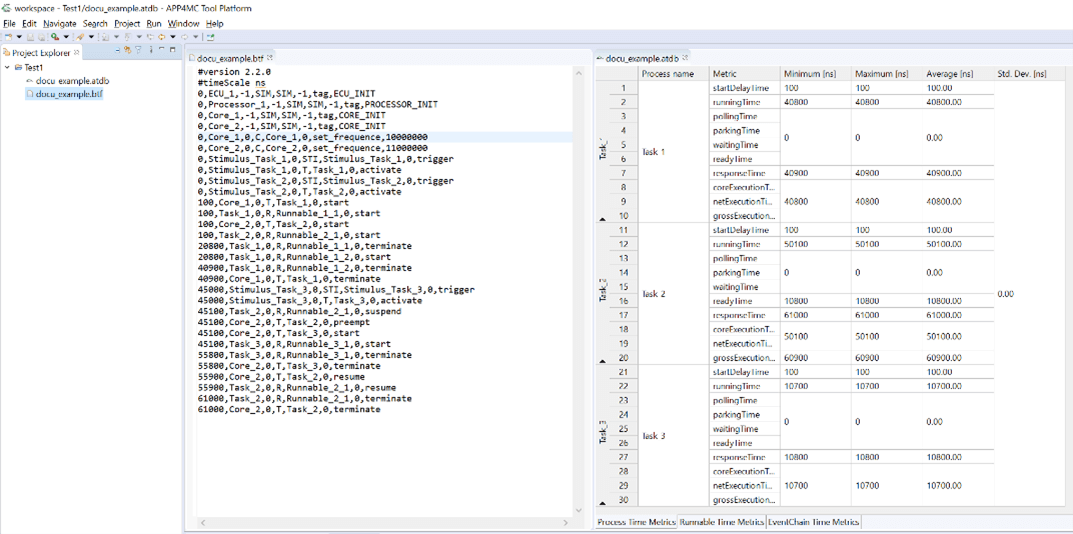1073x534 pixels.
Task: Switch to EventChain Time Metrics tab
Action: pyautogui.click(x=813, y=522)
